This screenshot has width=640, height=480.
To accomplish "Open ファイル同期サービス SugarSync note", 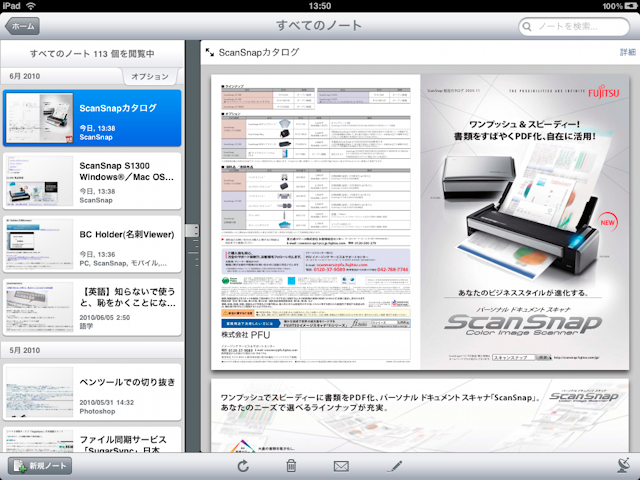I will [92, 440].
